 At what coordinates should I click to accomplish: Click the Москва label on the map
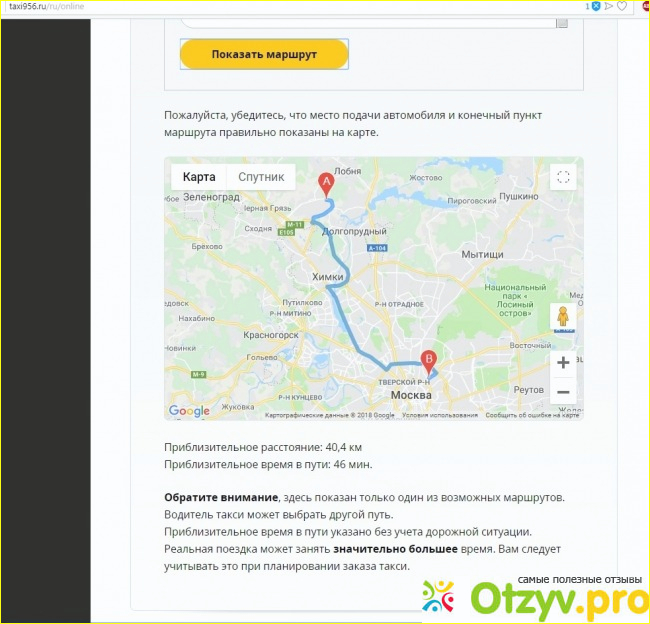(x=410, y=395)
